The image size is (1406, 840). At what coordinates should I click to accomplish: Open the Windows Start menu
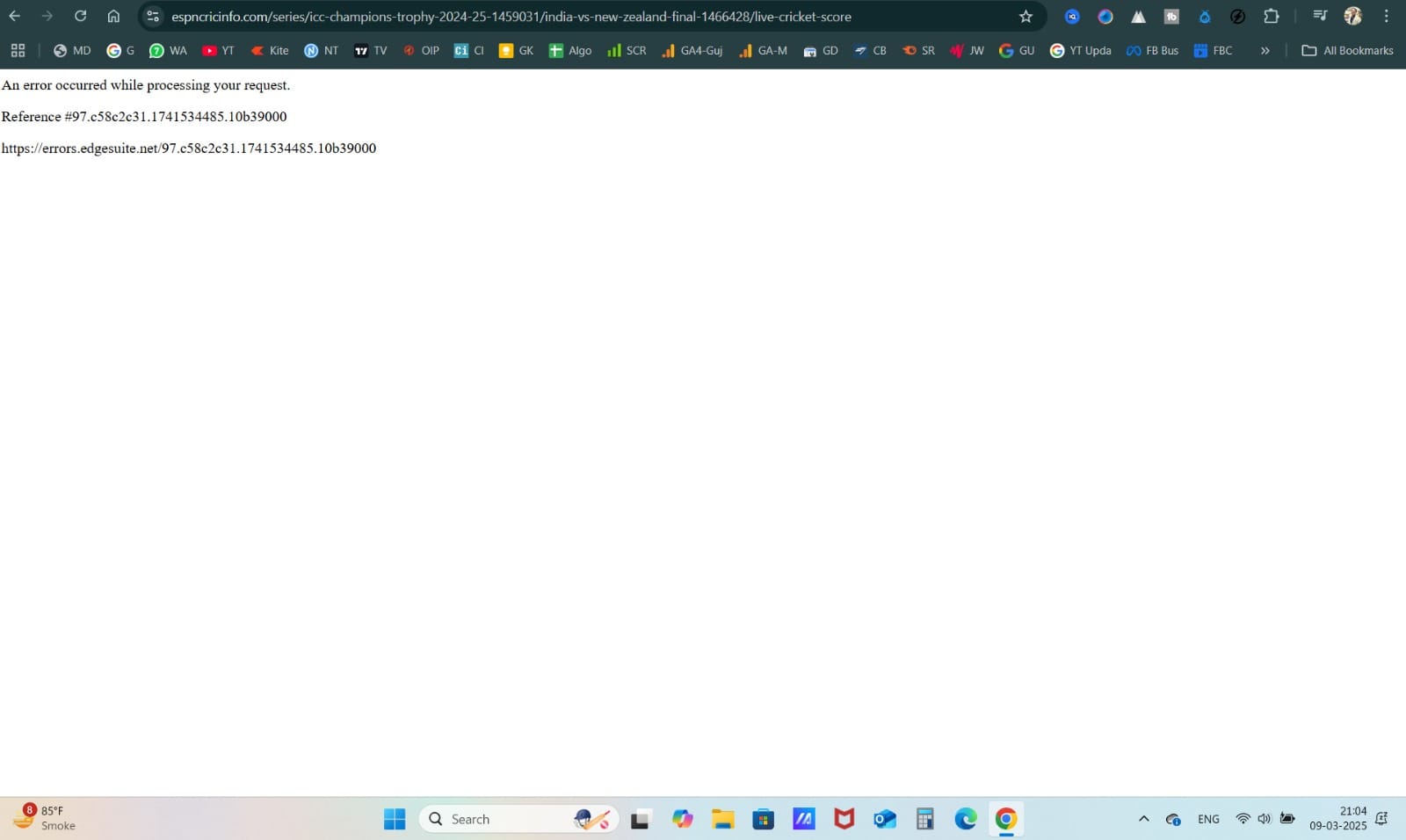pyautogui.click(x=395, y=819)
